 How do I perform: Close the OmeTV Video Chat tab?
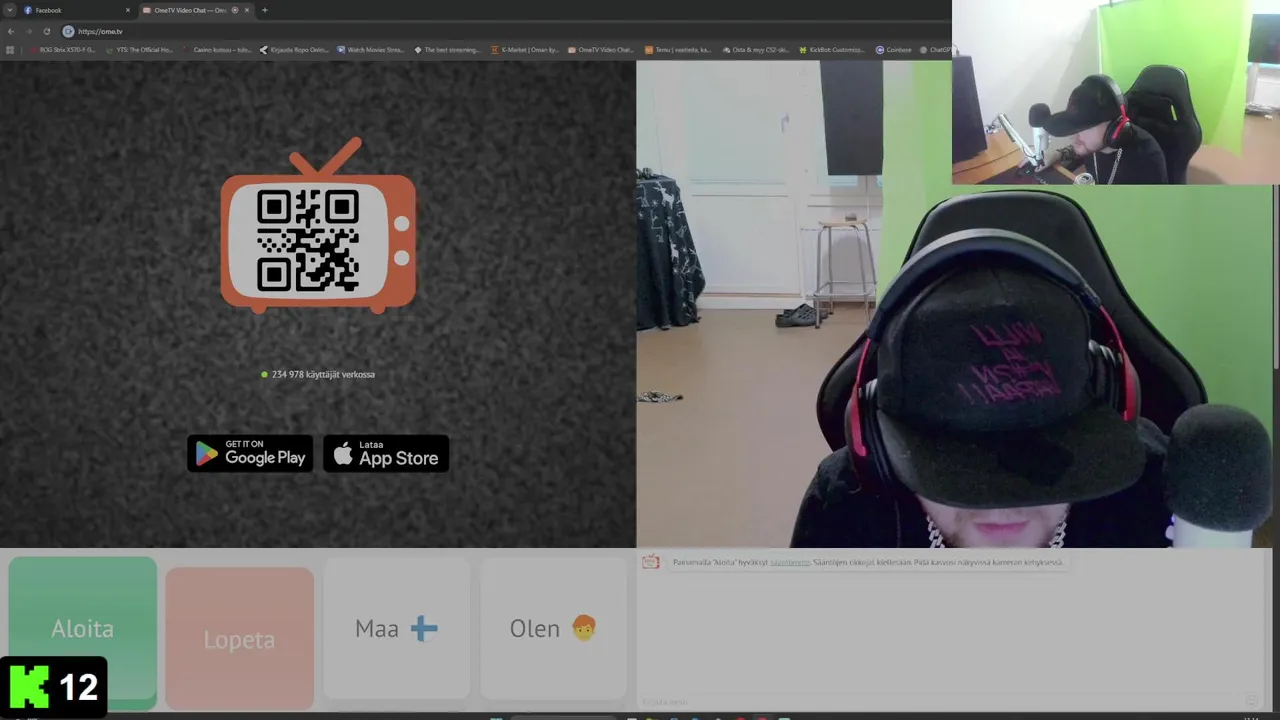[246, 10]
